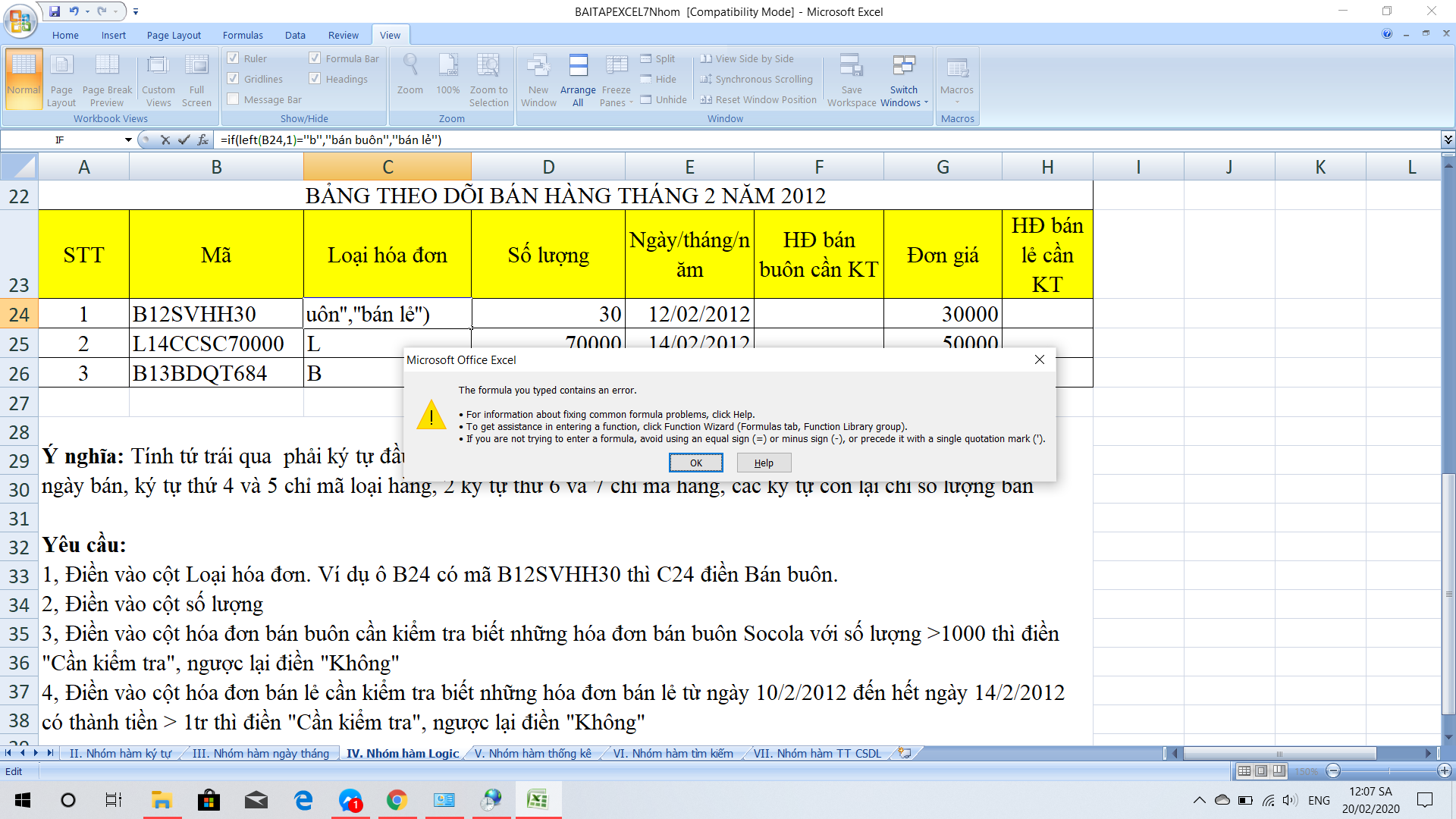1456x819 pixels.
Task: Expand the formula bar chevron
Action: pyautogui.click(x=1448, y=140)
